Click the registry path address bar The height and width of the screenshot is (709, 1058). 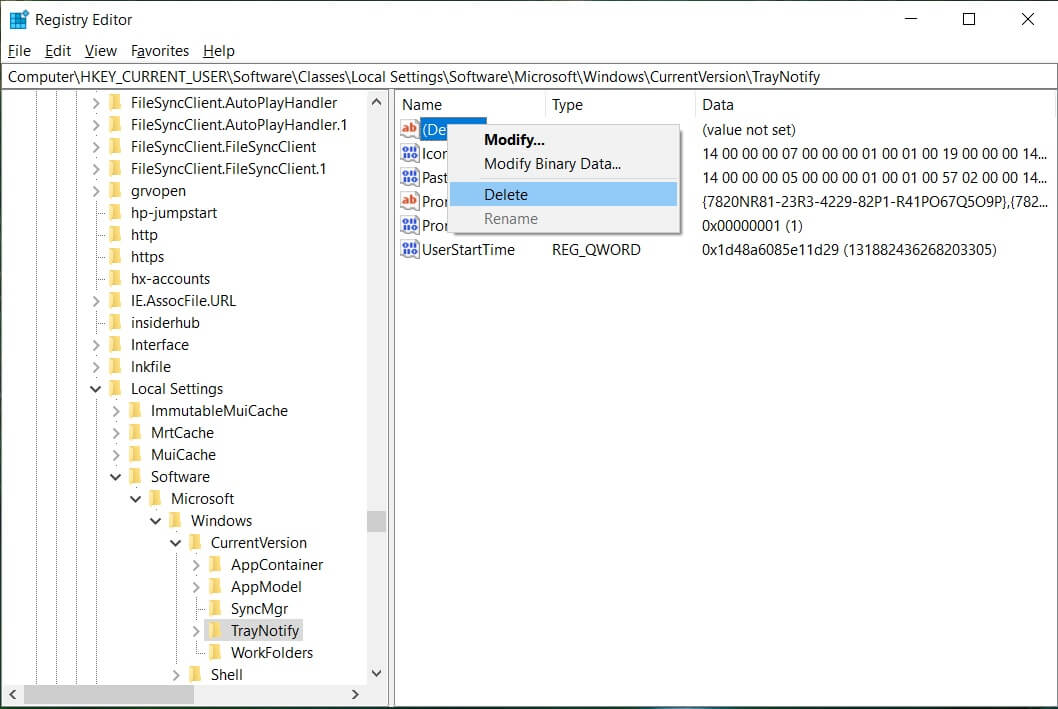tap(400, 76)
